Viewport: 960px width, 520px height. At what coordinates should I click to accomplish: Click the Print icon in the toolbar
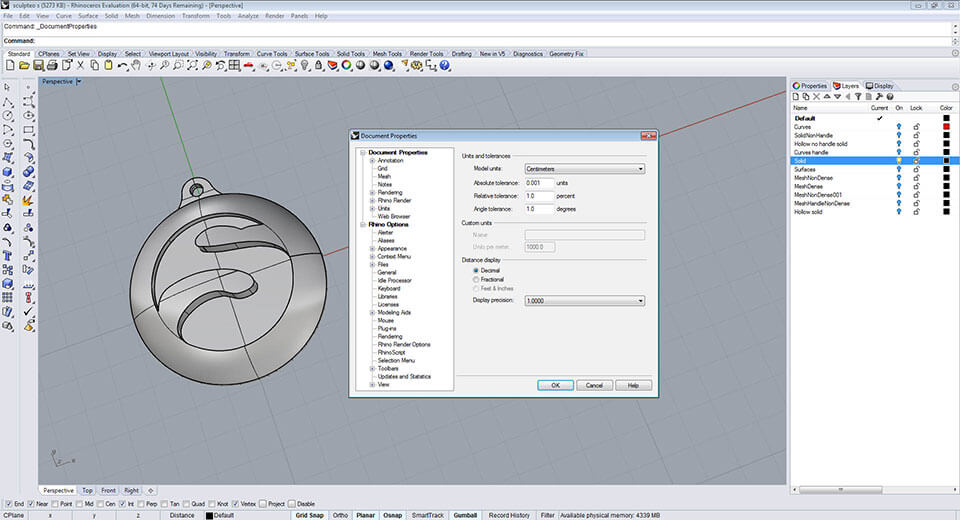click(52, 65)
